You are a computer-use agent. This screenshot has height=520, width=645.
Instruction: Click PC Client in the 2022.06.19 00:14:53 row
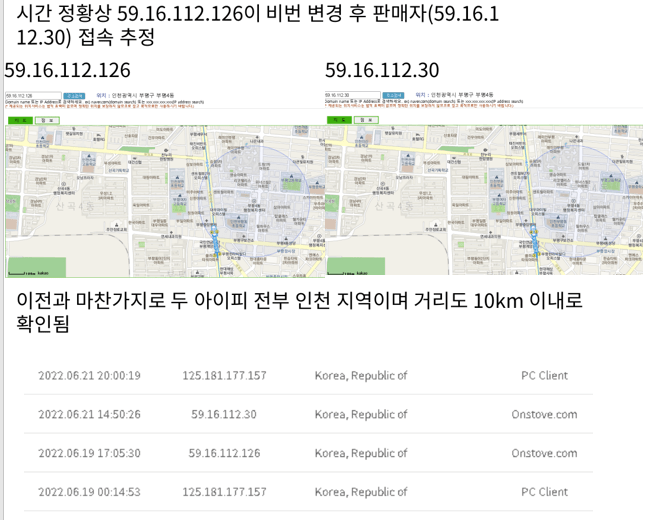click(x=544, y=492)
